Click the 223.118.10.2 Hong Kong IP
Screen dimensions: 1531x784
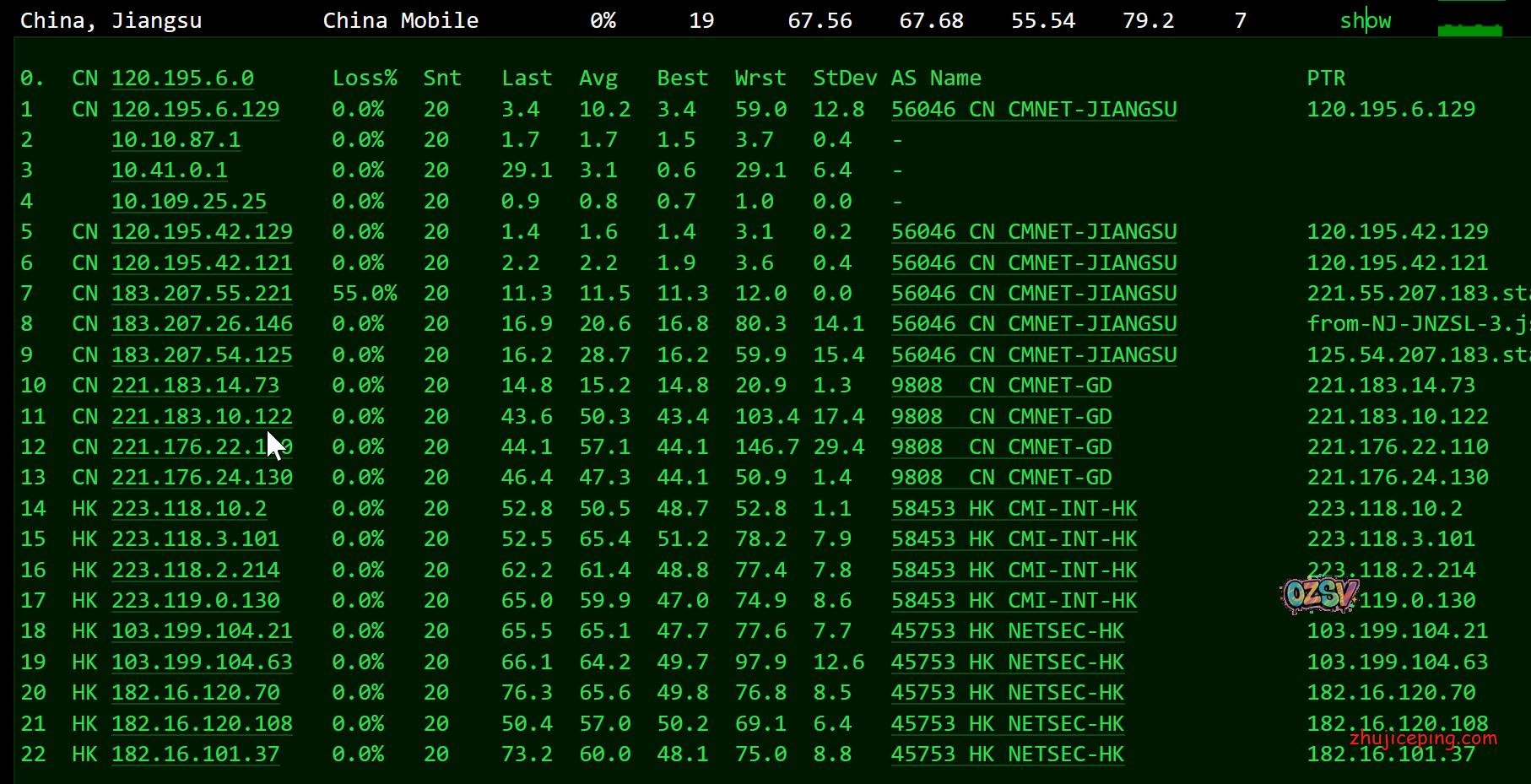click(189, 509)
